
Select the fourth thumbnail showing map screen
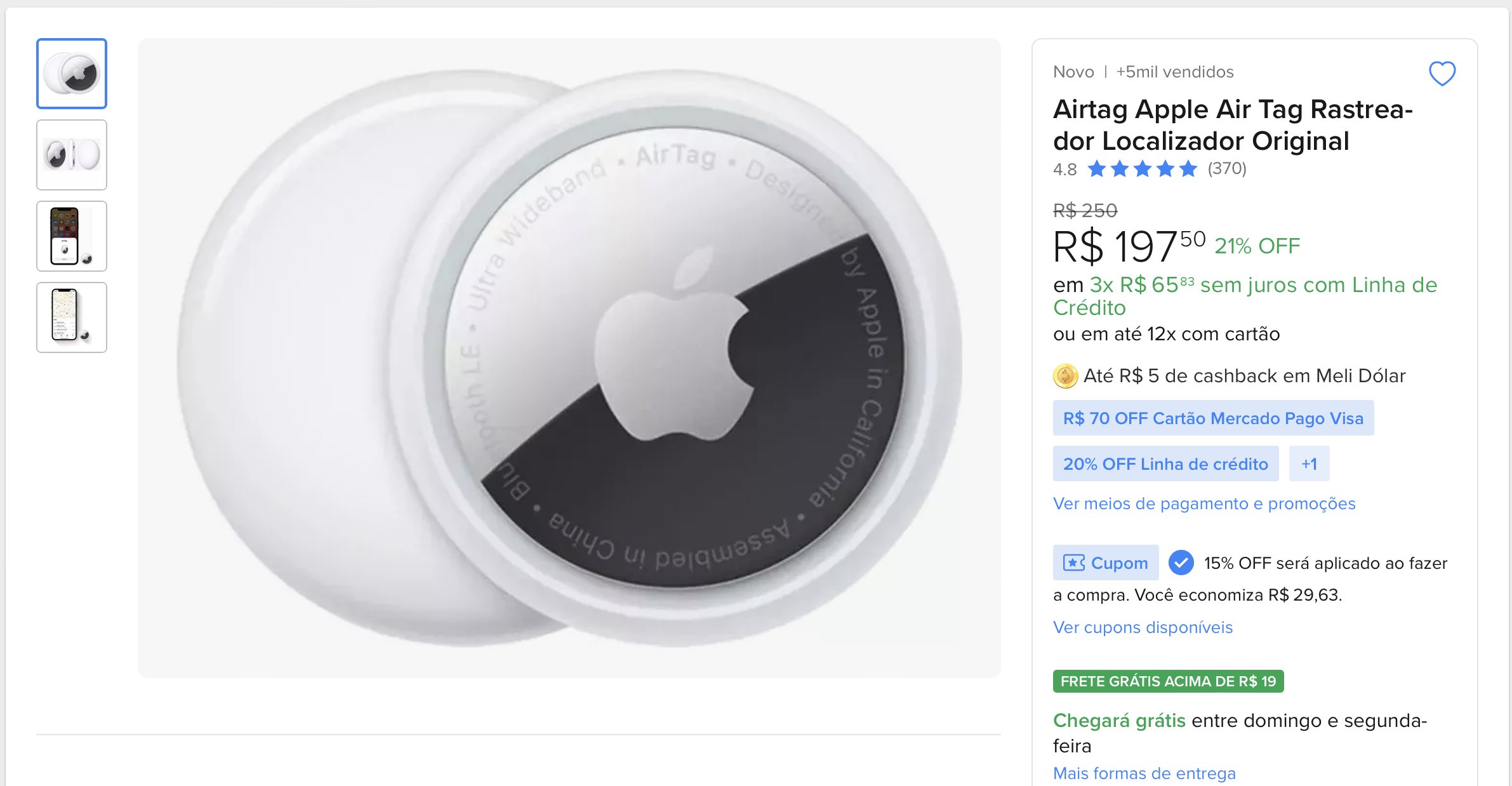pos(72,317)
